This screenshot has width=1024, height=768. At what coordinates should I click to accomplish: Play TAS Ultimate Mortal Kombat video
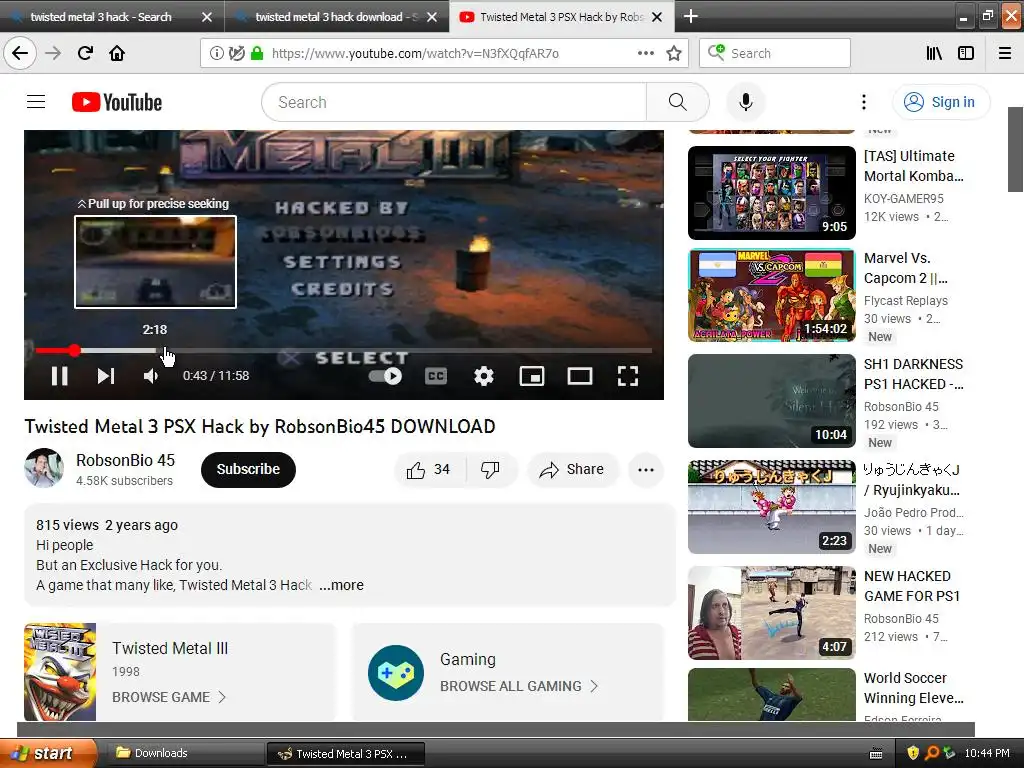pos(771,193)
